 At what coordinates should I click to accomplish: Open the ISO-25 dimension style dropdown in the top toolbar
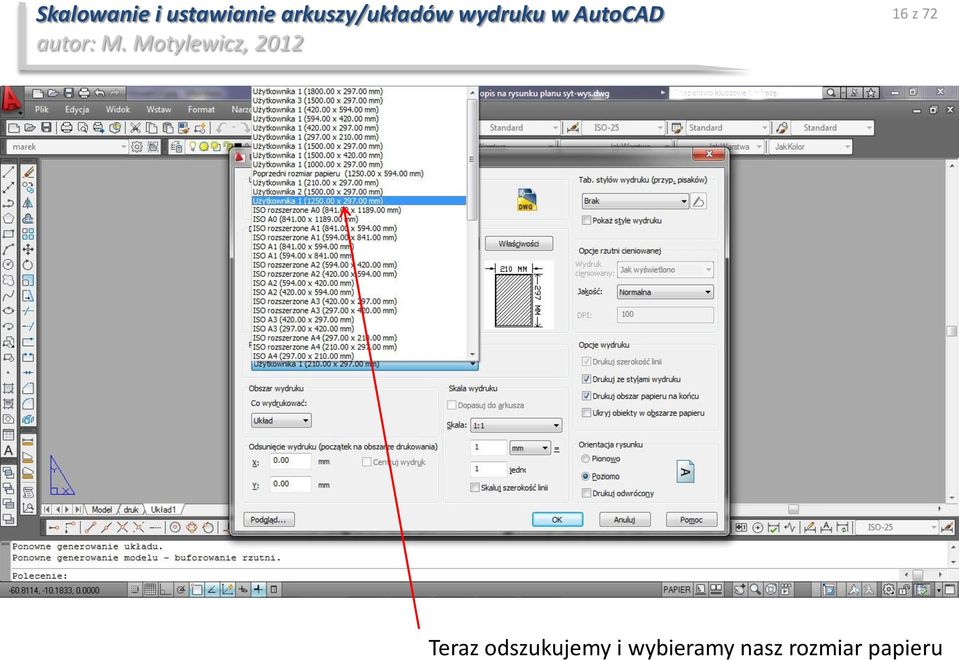point(624,128)
